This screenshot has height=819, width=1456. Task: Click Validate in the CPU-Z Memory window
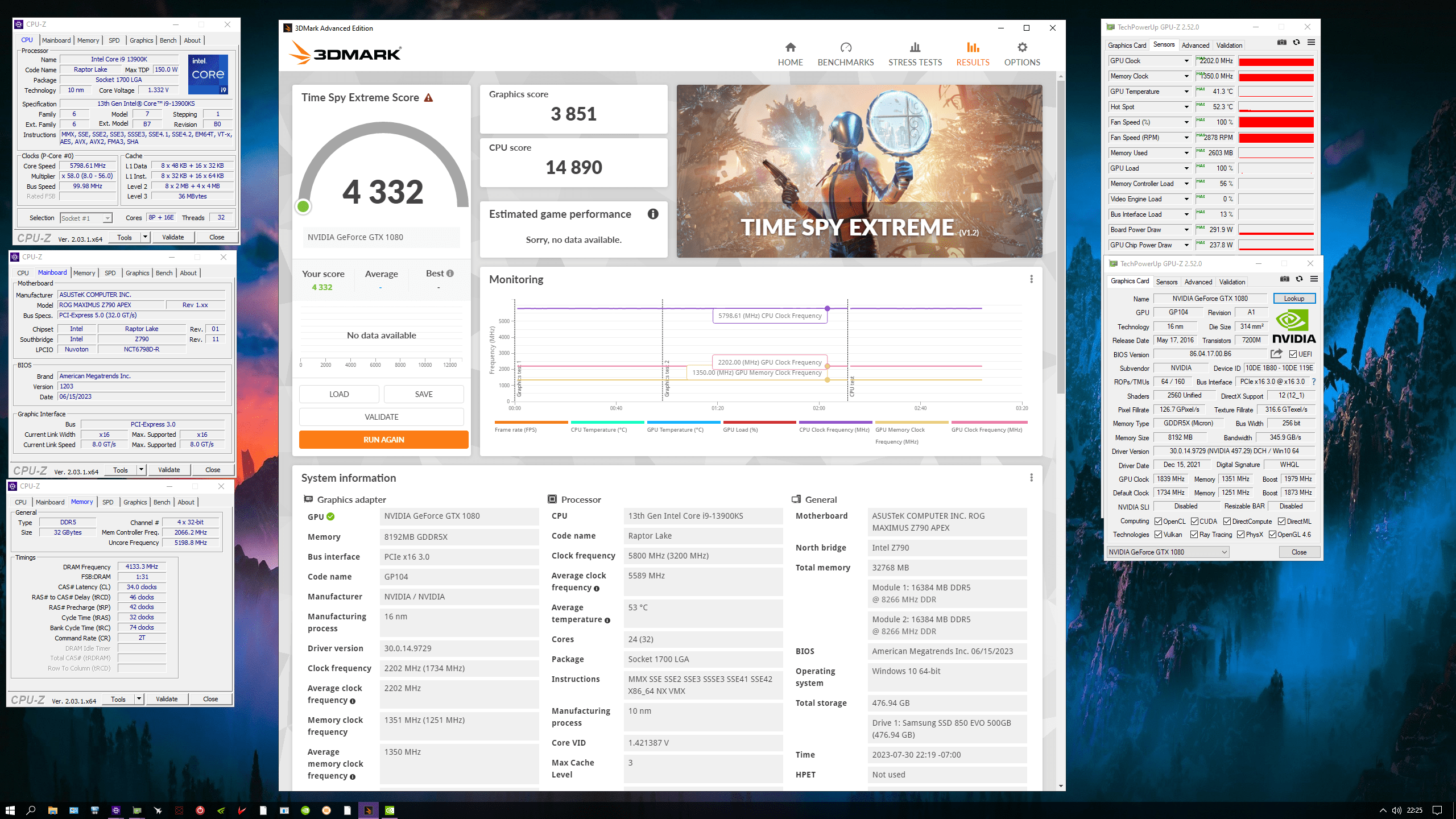click(167, 699)
